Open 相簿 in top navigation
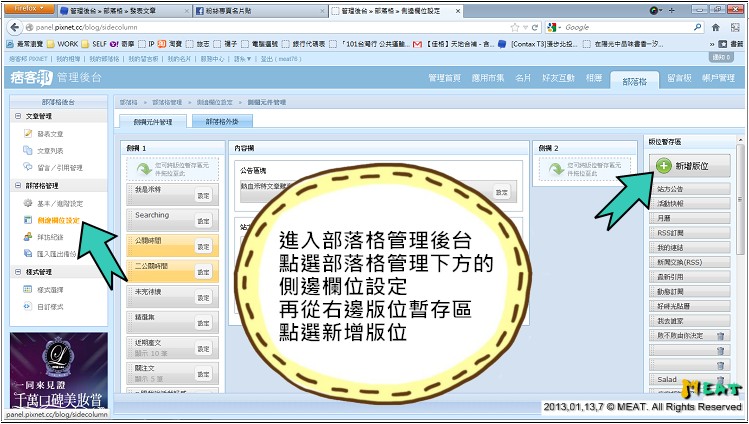The height and width of the screenshot is (424, 749). tap(594, 78)
